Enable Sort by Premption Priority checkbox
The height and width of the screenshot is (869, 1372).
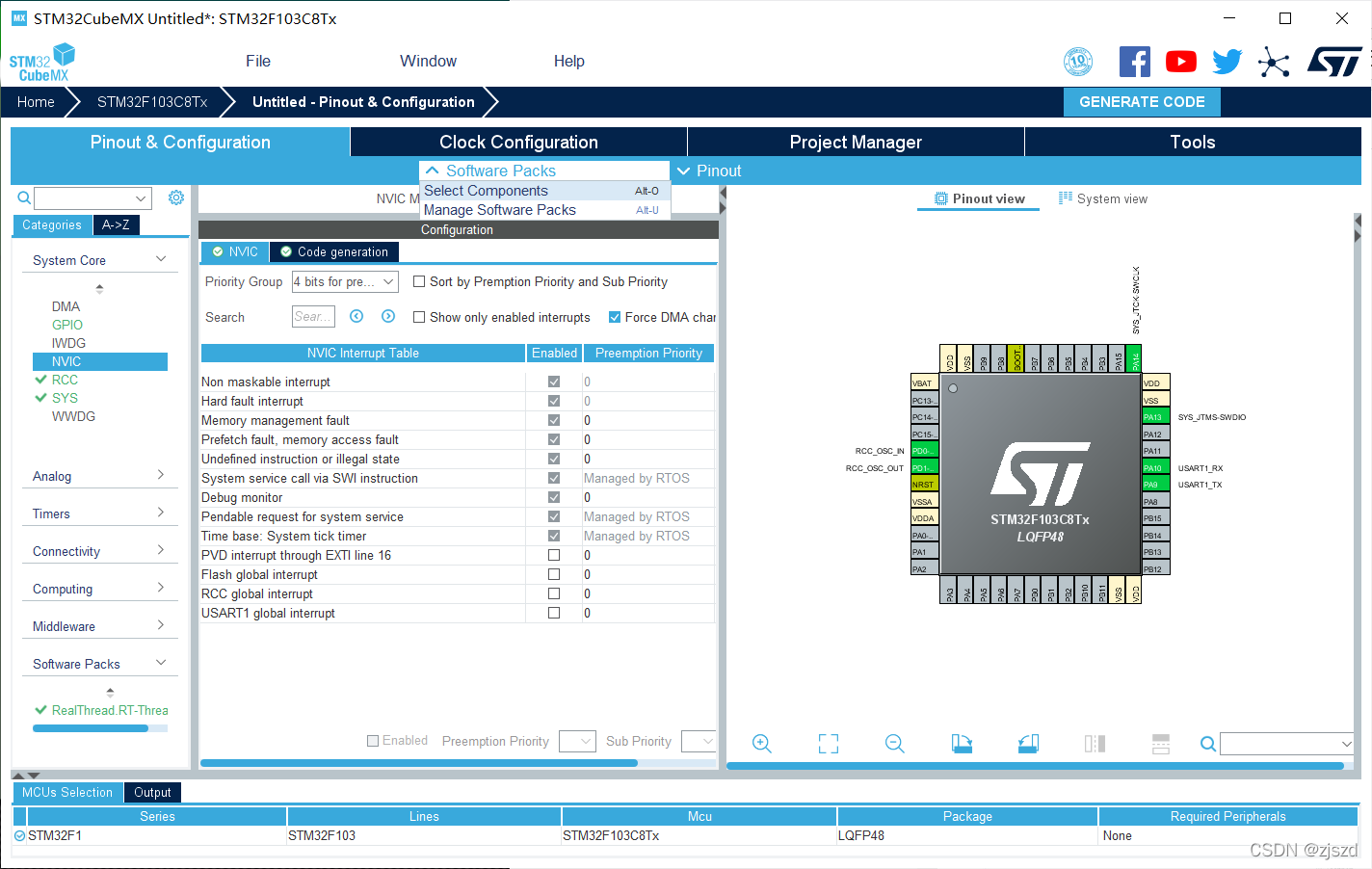(419, 281)
